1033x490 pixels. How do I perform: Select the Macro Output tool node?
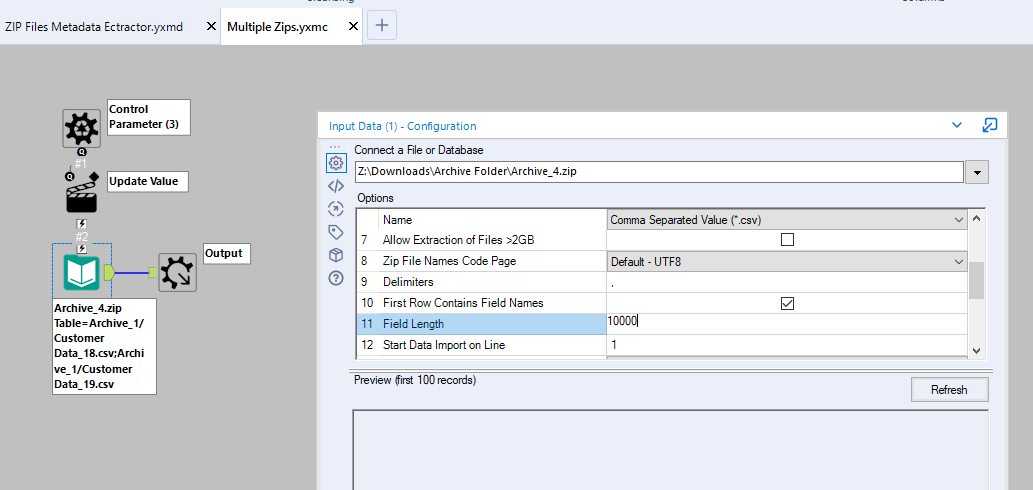click(x=177, y=272)
